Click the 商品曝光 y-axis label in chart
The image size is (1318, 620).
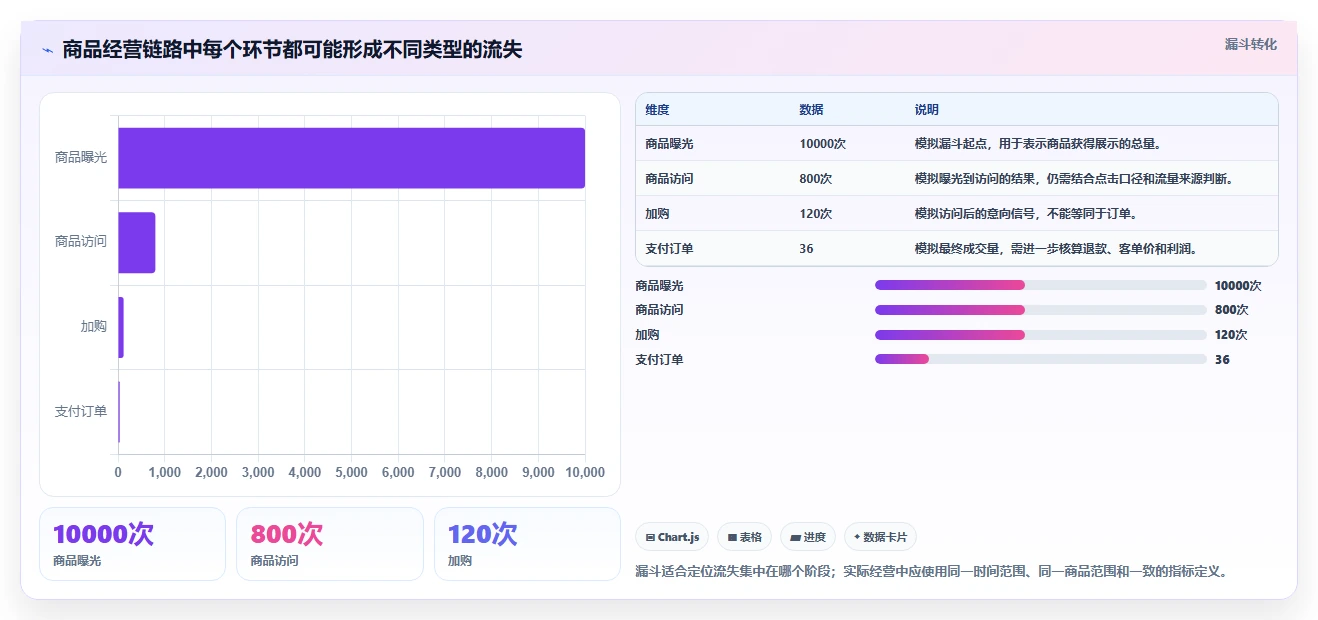(x=81, y=158)
